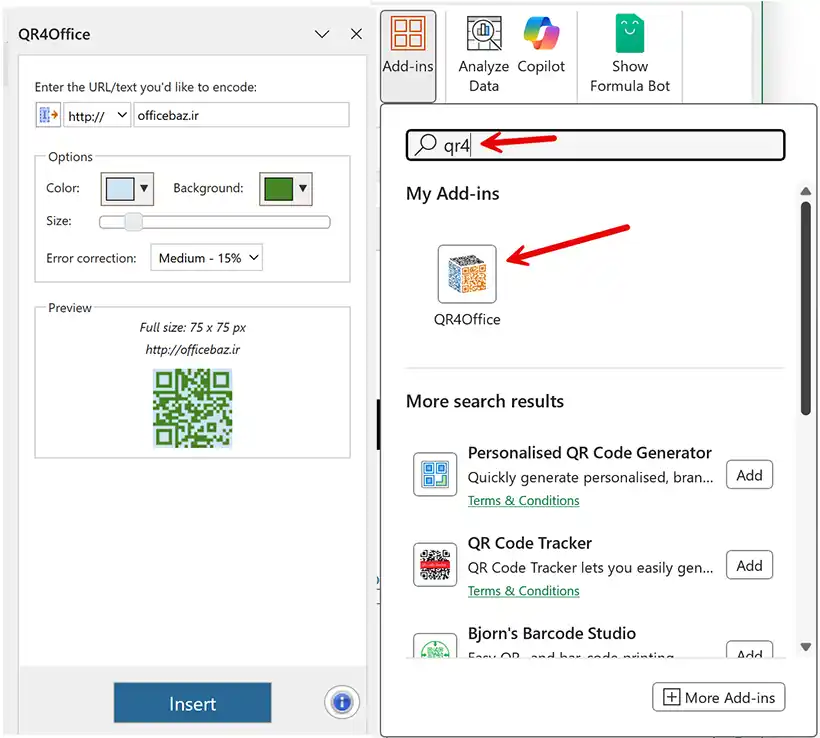Open the Background color dropdown arrow
The image size is (820, 738).
[303, 188]
